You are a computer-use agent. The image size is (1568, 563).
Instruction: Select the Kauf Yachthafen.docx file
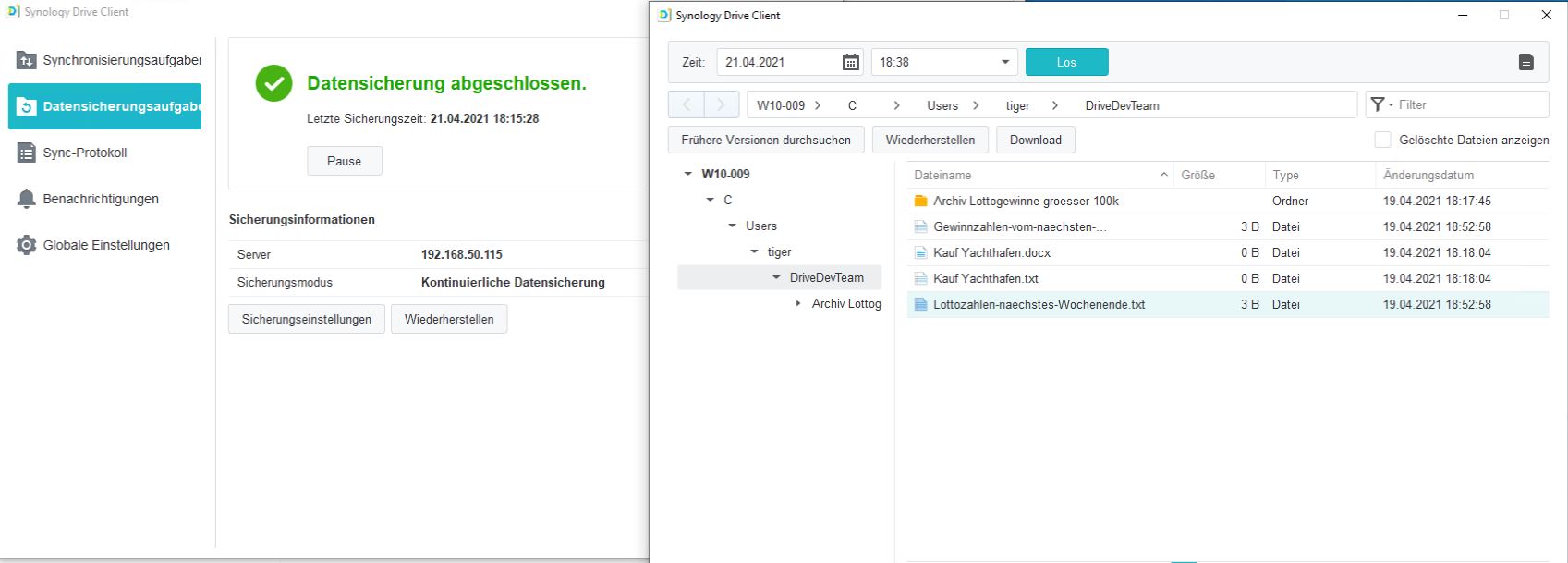click(991, 252)
